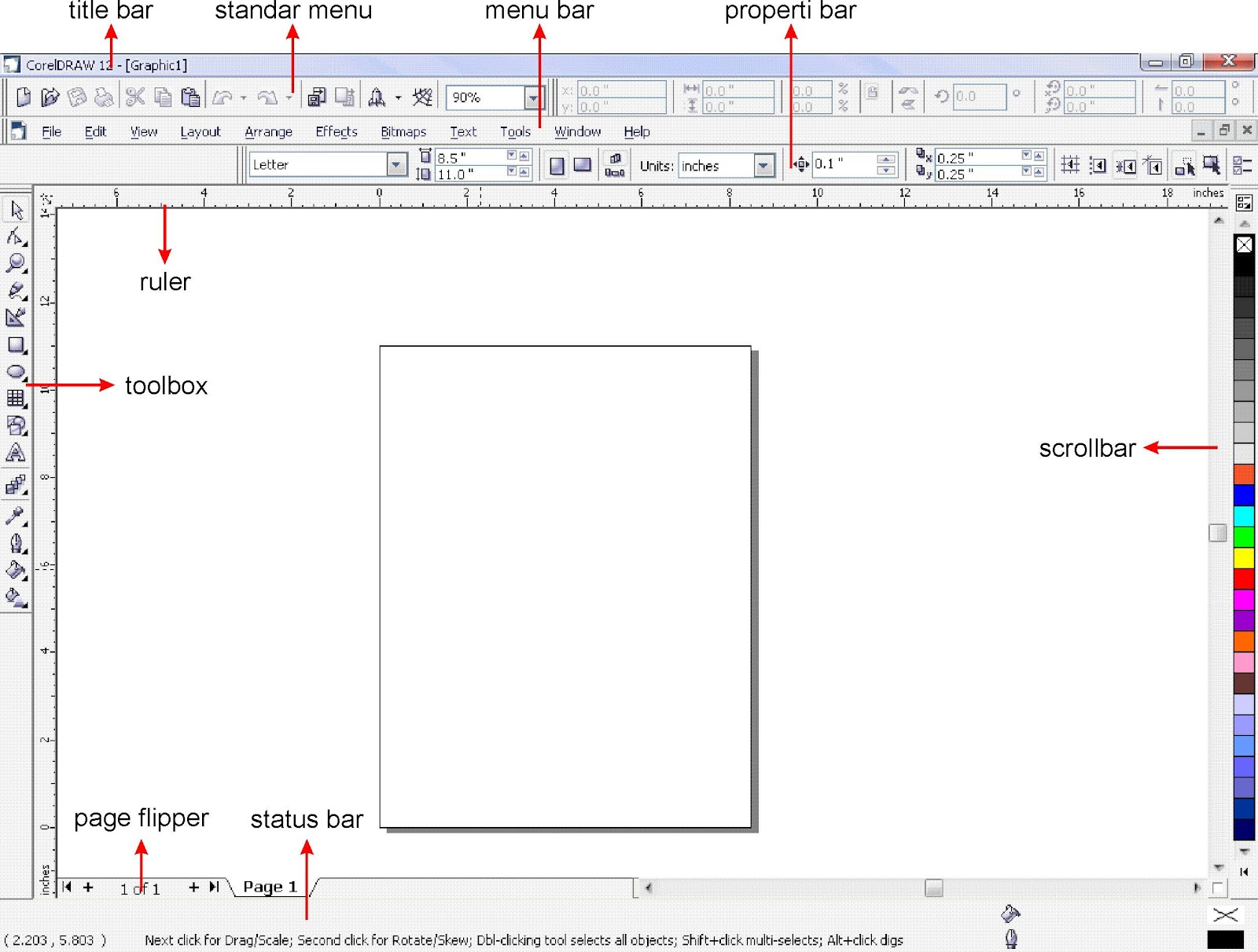The height and width of the screenshot is (952, 1258).
Task: Toggle Treat As Filled option
Action: pyautogui.click(x=1212, y=165)
